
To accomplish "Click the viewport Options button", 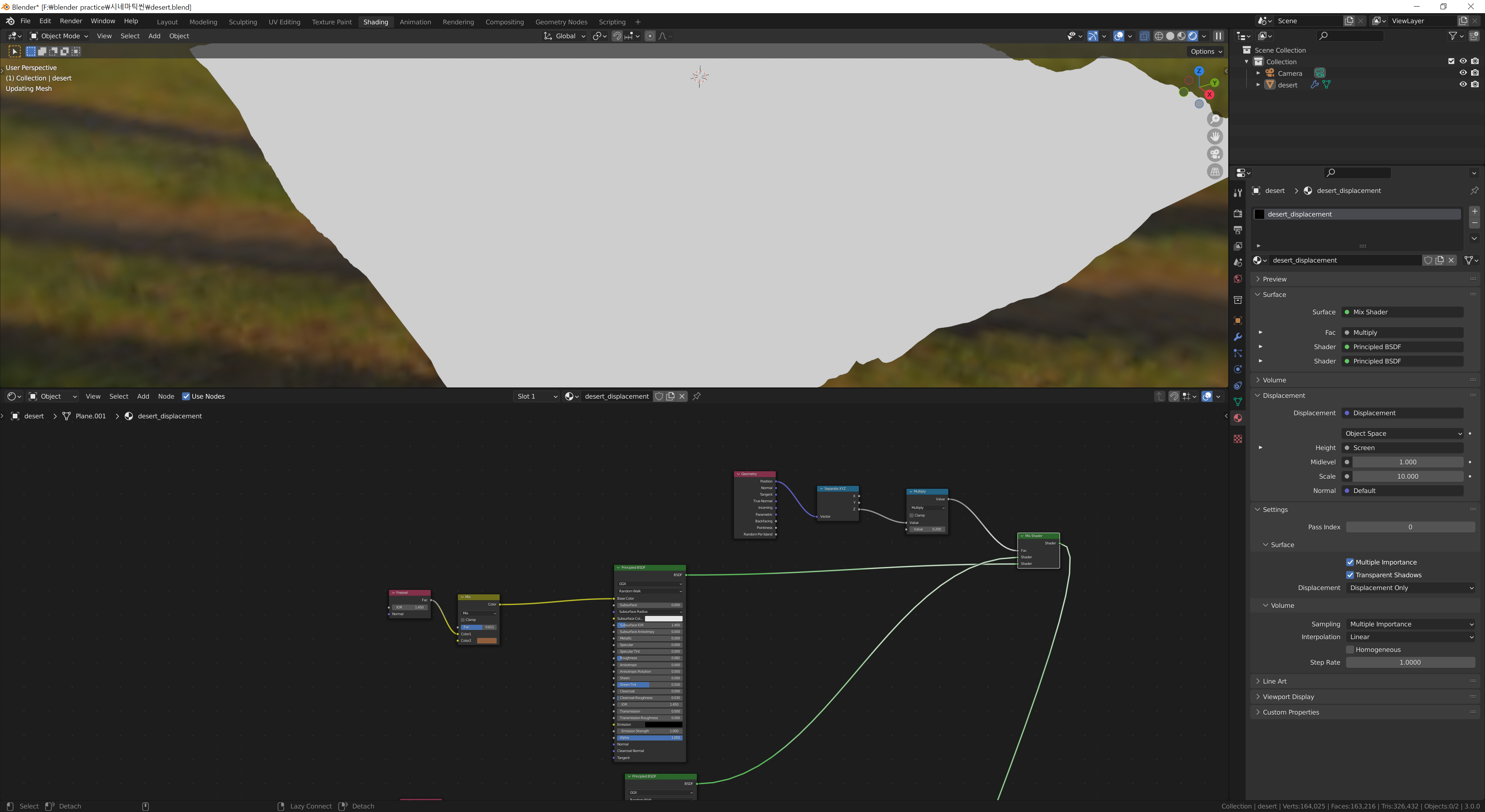I will click(x=1206, y=51).
